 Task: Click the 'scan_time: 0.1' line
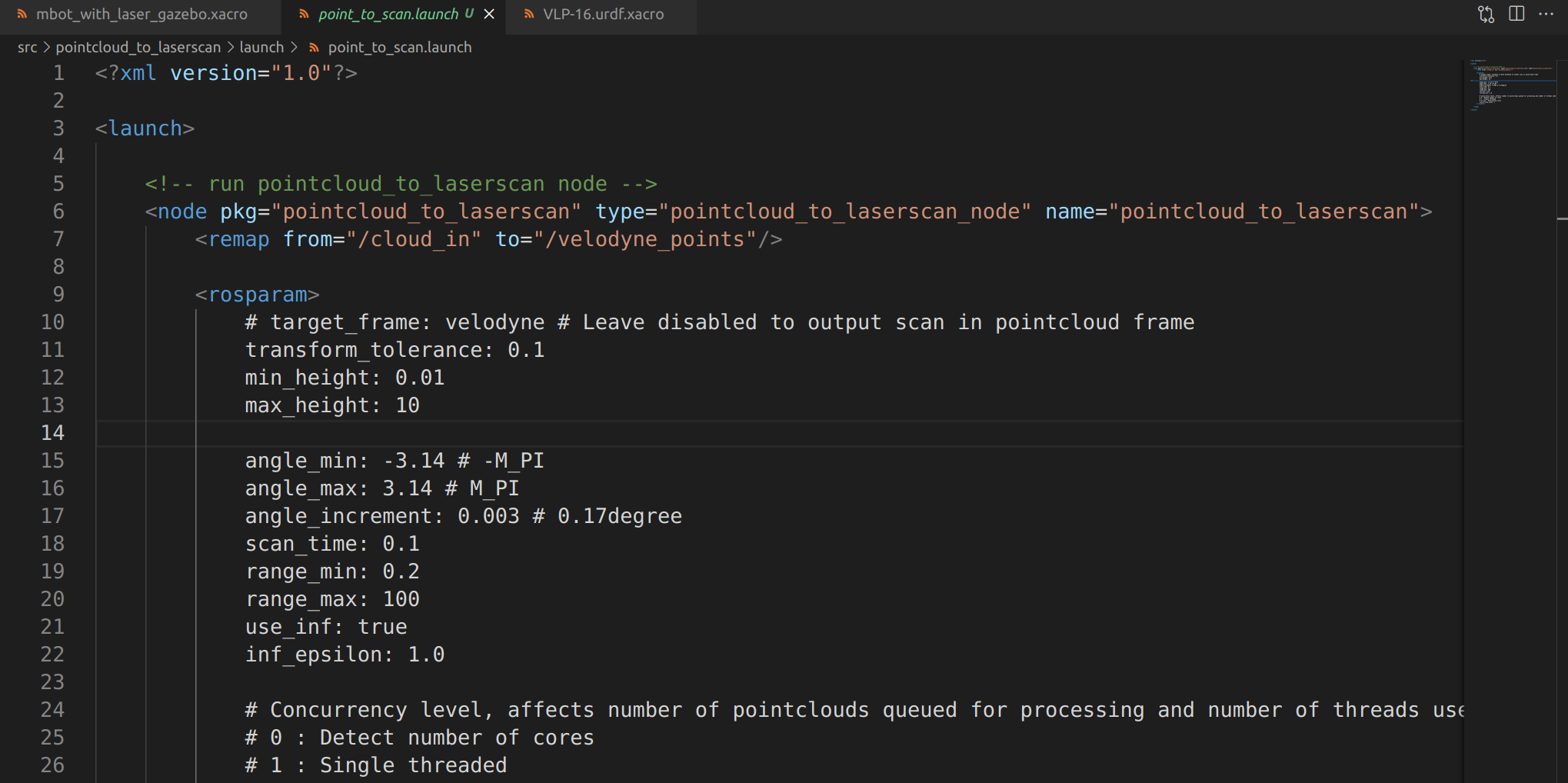[332, 544]
